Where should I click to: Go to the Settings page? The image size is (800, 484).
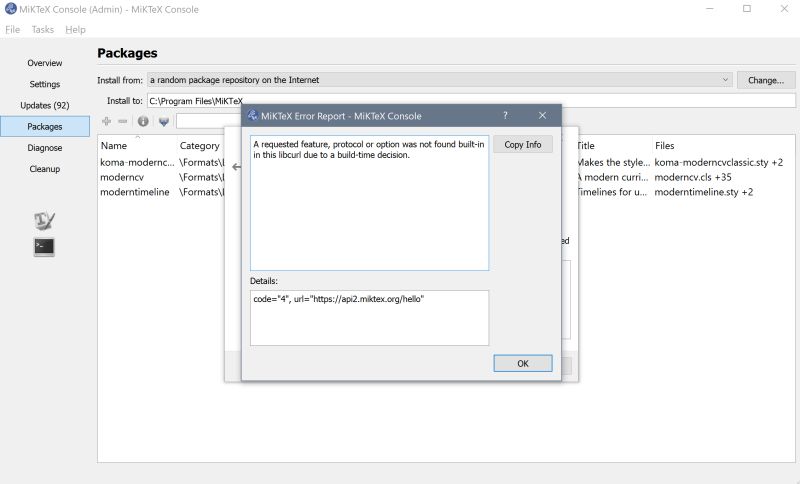coord(45,84)
